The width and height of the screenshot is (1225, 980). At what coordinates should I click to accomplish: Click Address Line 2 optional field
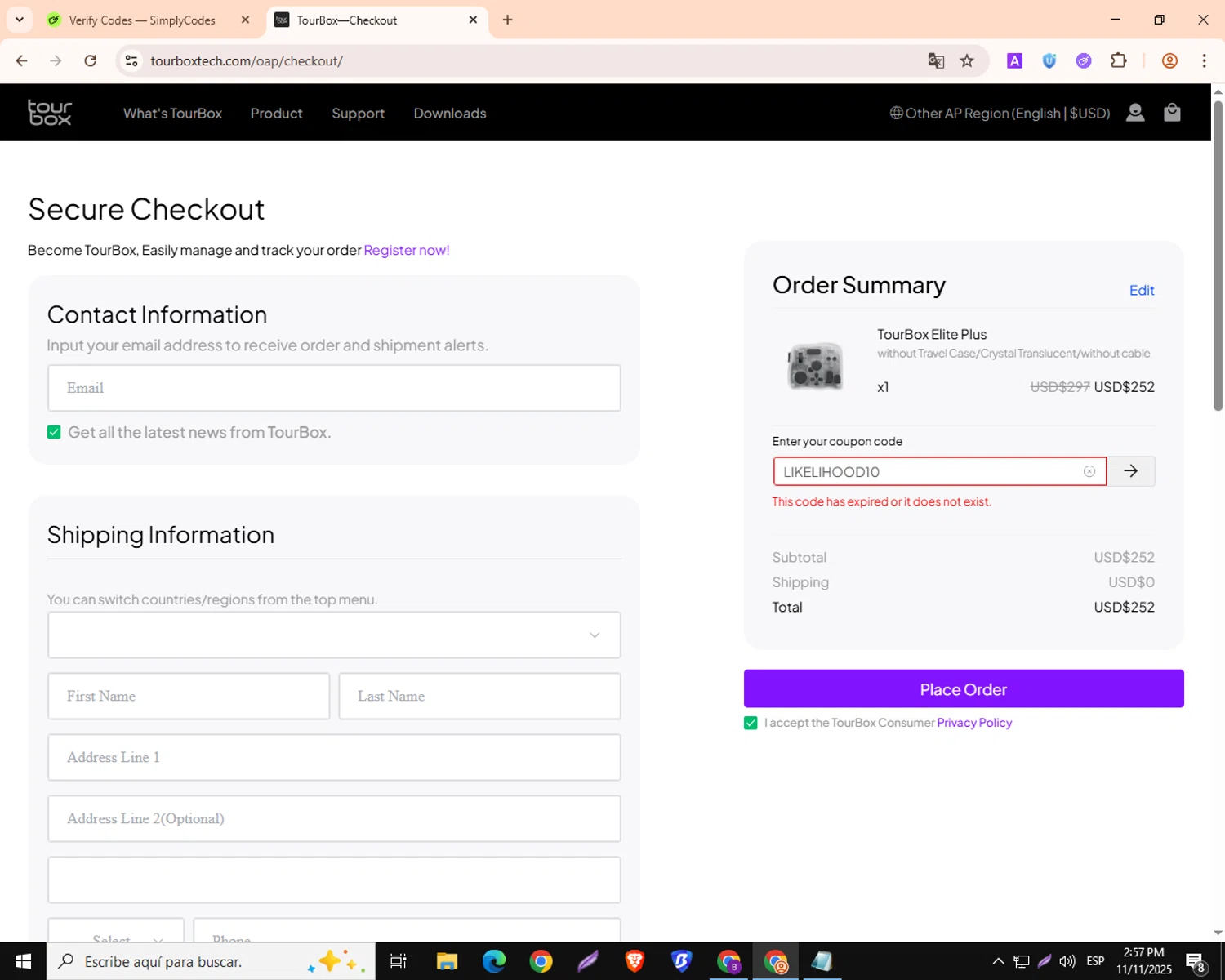point(334,818)
